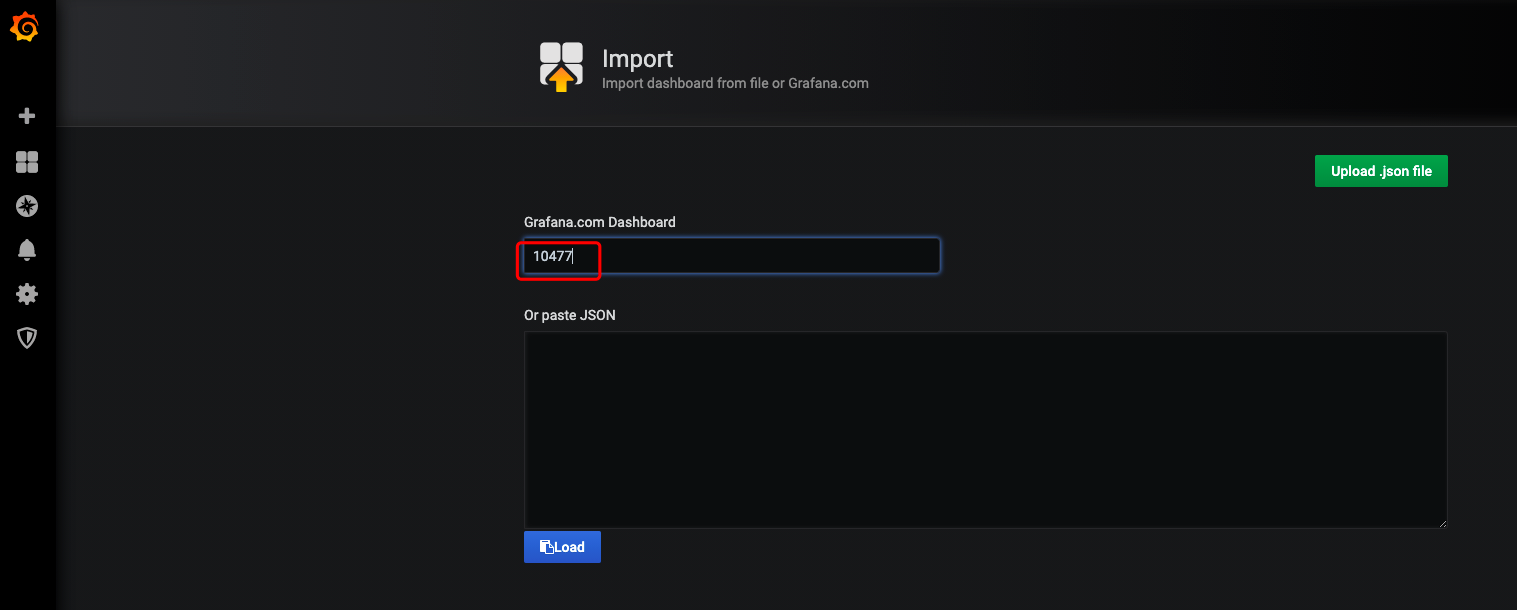Click 'Import dashboard from file or Grafana.com' subtitle
The width and height of the screenshot is (1517, 610).
click(735, 83)
